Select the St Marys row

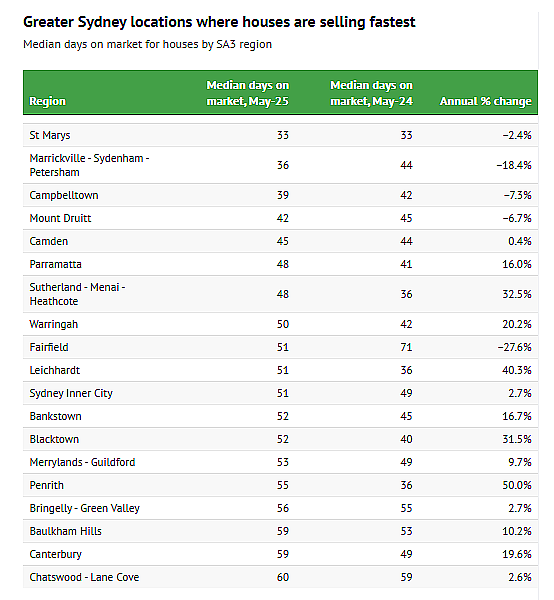coord(280,135)
